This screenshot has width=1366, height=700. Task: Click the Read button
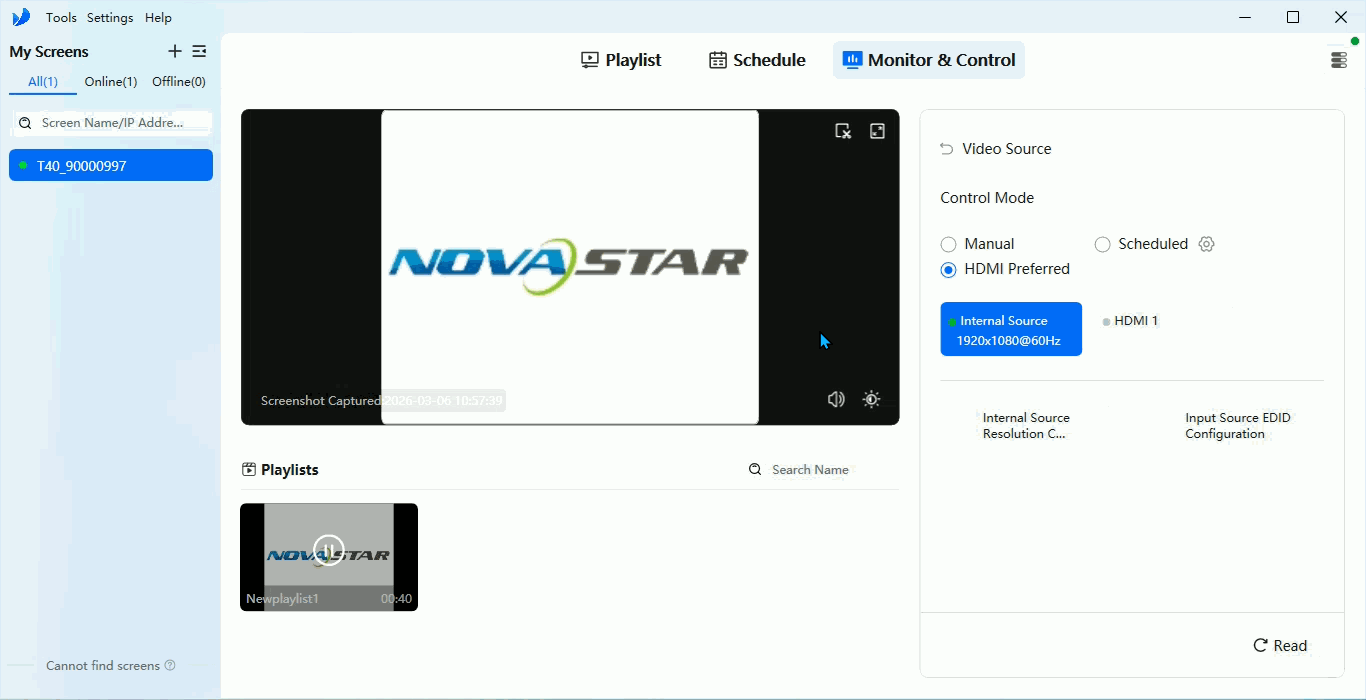(x=1281, y=645)
